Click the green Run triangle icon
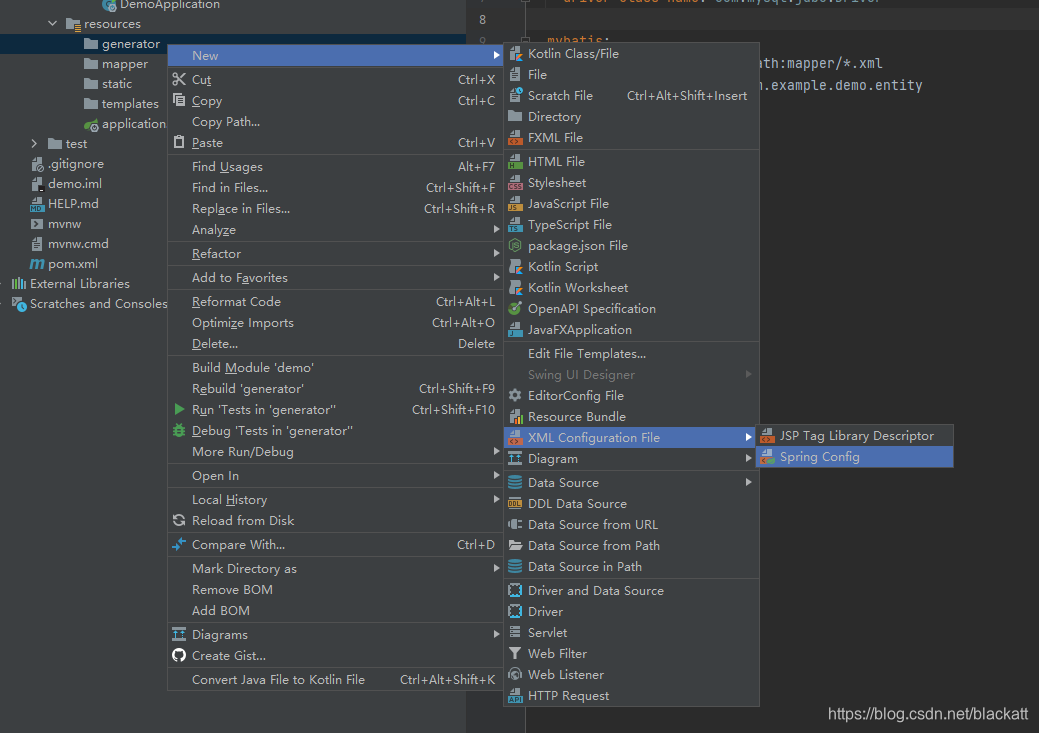Screen dimensions: 1039x733 (179, 410)
